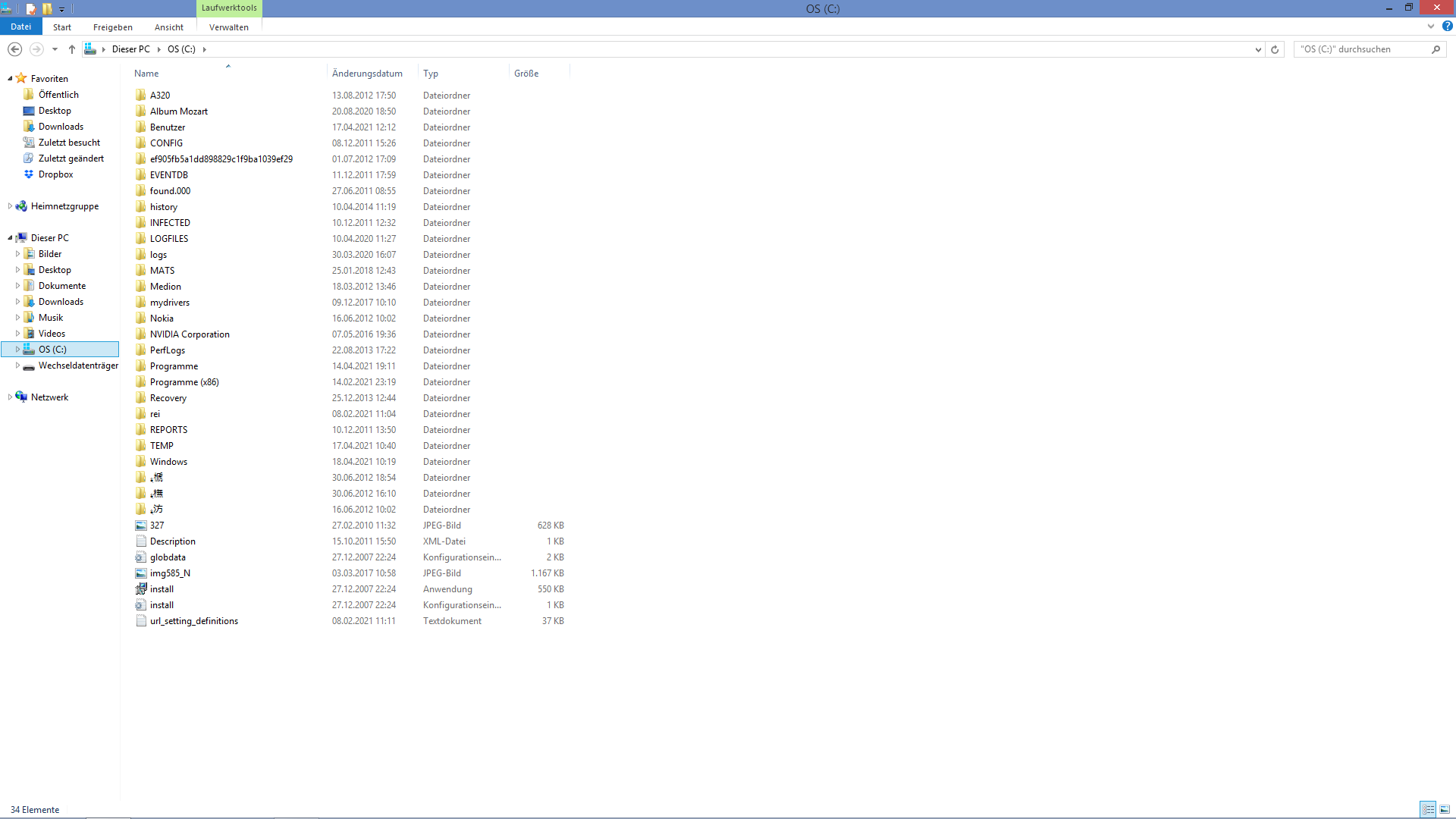1456x819 pixels.
Task: Select the img585_N JPEG file
Action: pos(170,573)
